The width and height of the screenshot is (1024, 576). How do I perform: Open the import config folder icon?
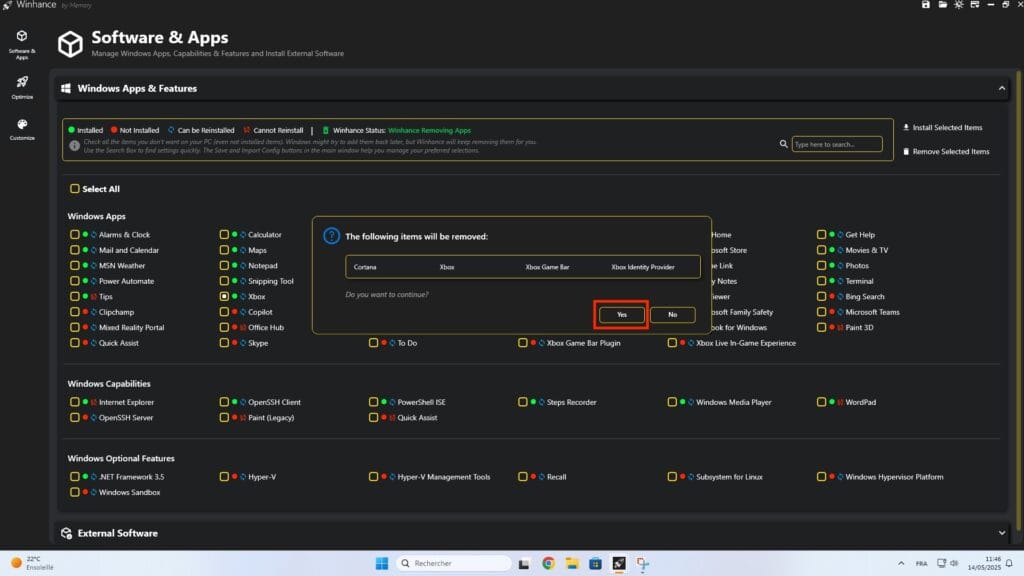(943, 5)
